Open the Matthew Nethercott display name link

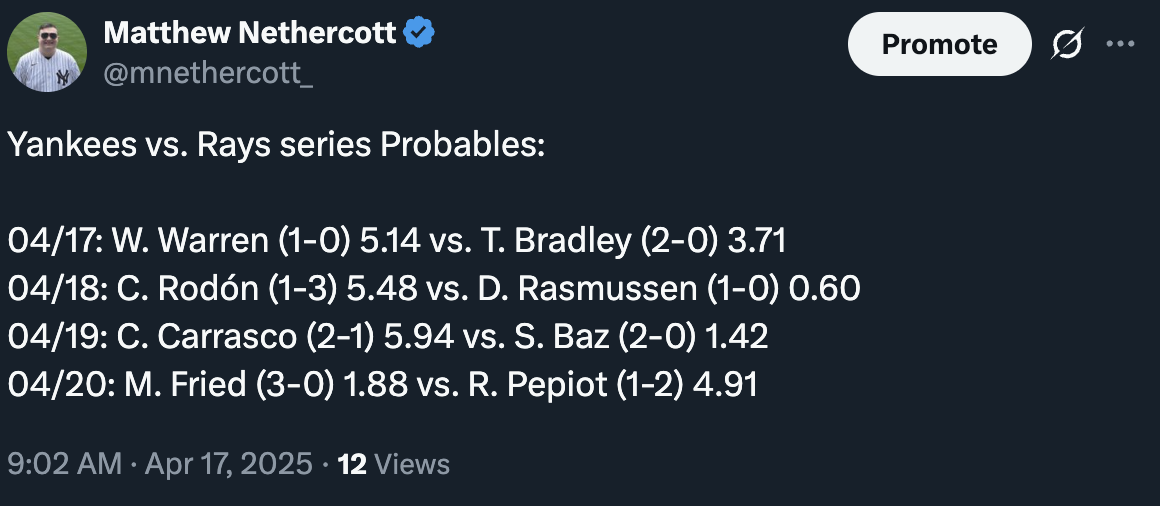pos(250,33)
